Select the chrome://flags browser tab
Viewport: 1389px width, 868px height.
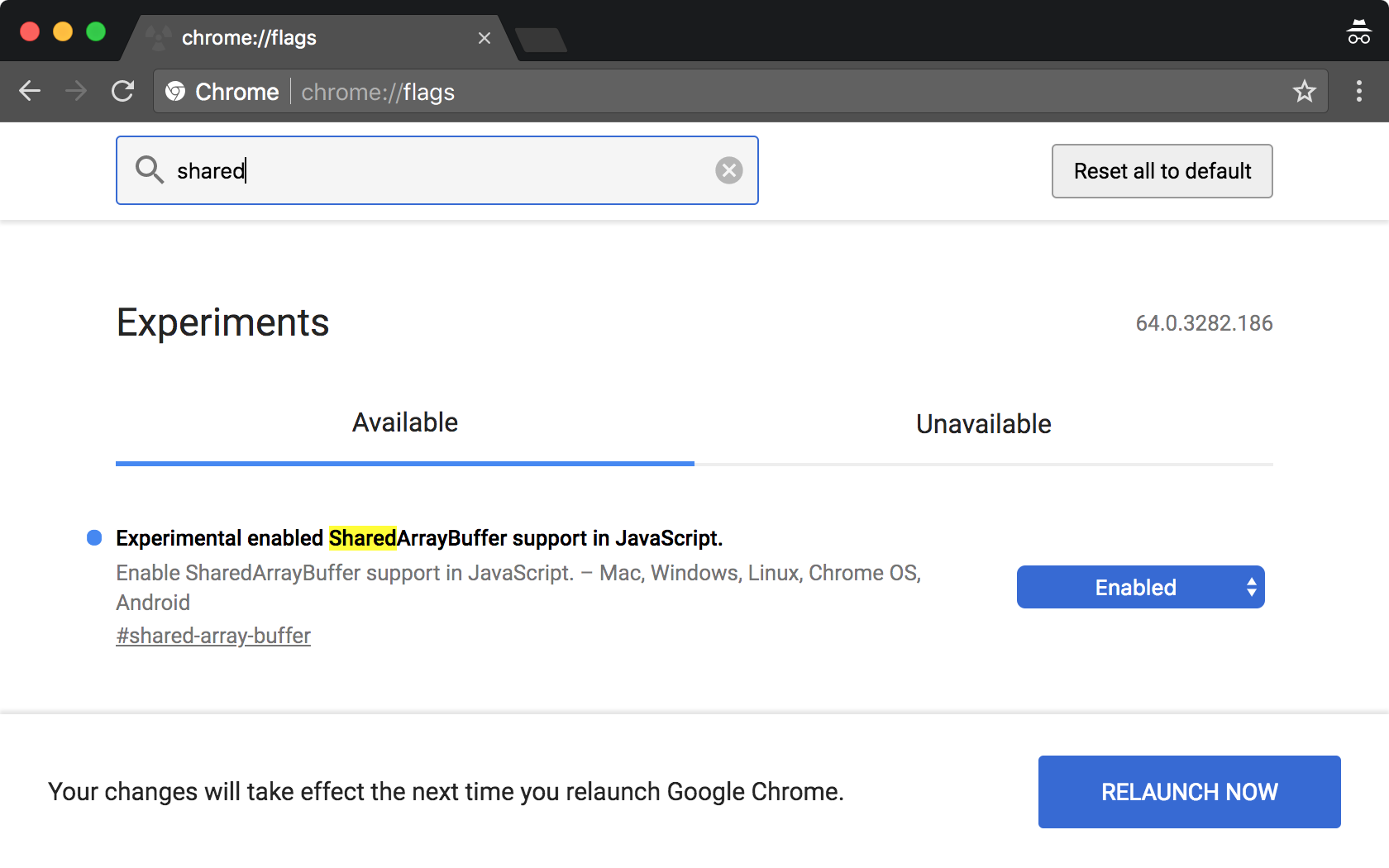coord(318,38)
